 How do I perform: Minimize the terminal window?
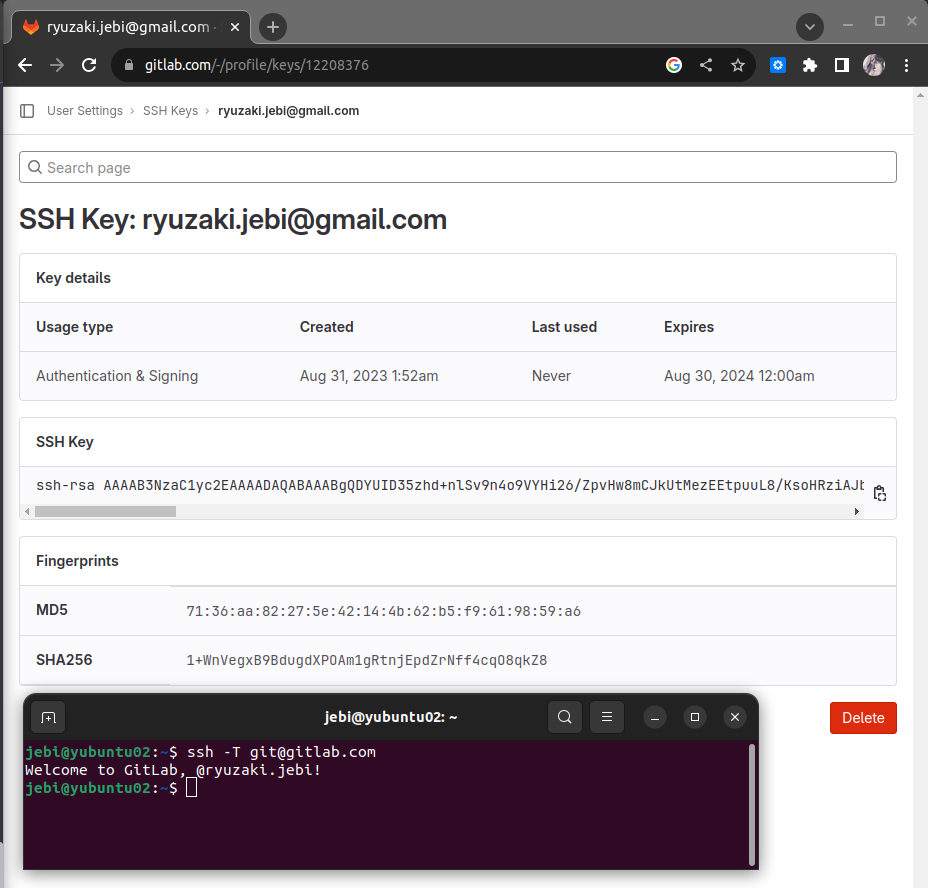tap(655, 718)
